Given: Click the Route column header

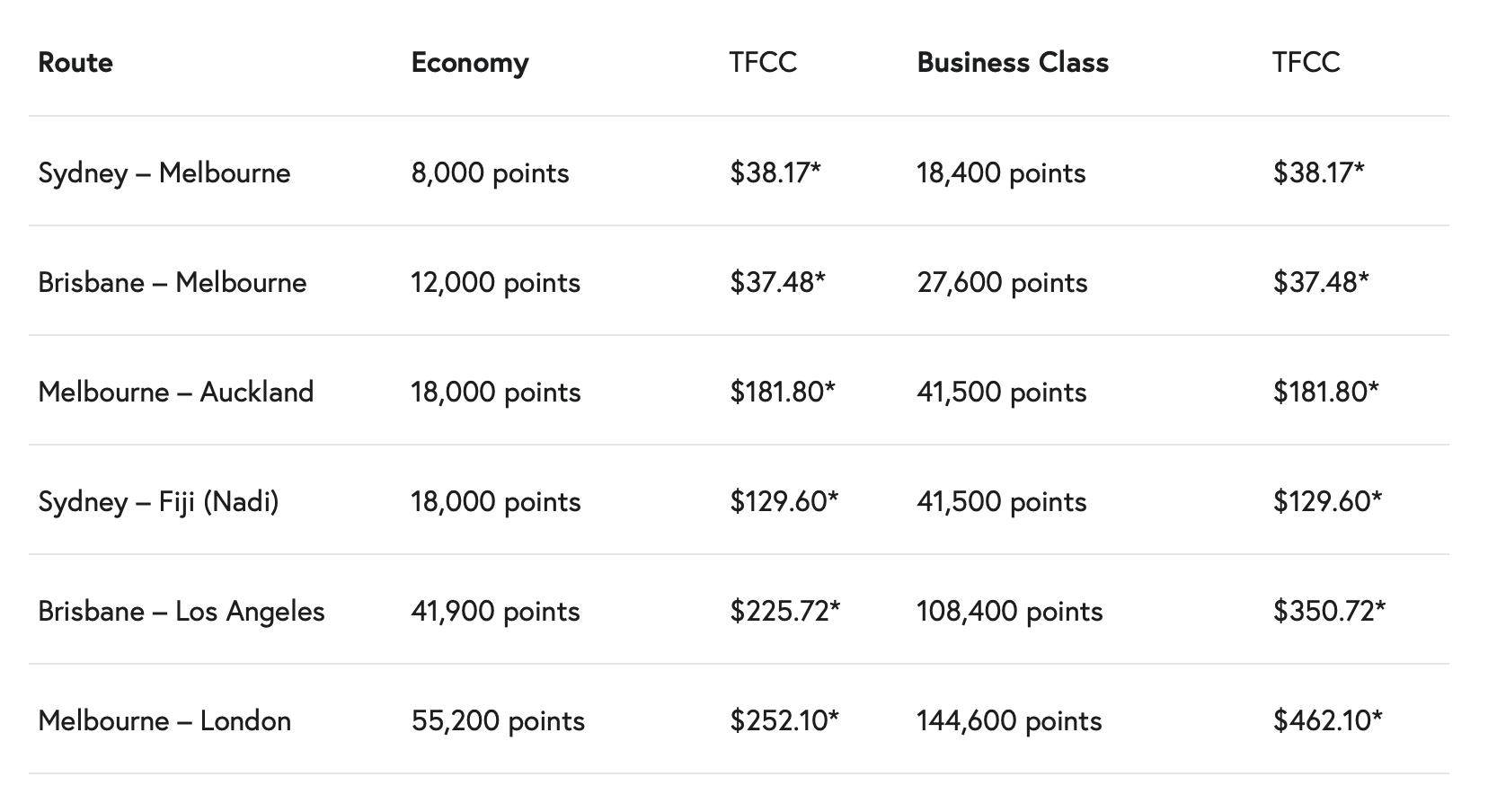Looking at the screenshot, I should tap(75, 62).
